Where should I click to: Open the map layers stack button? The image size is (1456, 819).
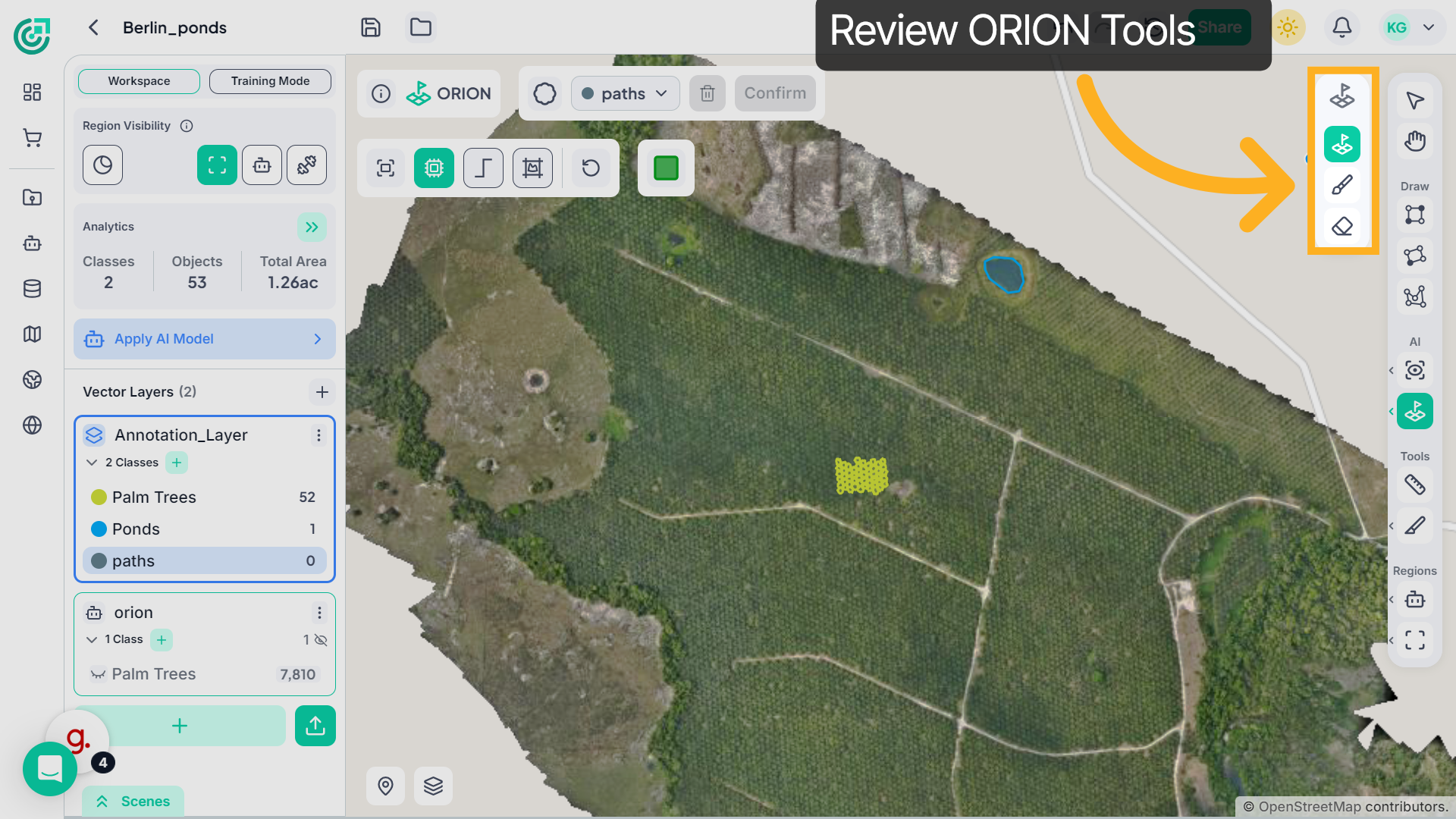(433, 786)
